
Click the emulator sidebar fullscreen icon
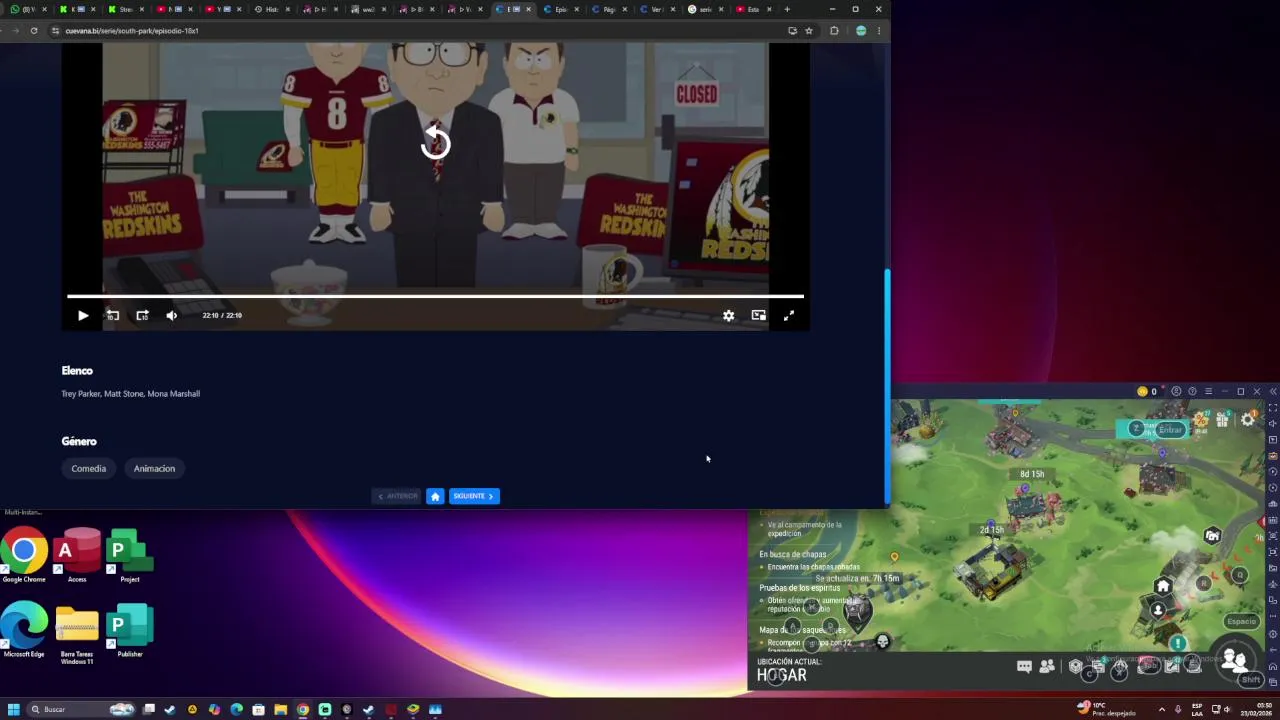1273,408
